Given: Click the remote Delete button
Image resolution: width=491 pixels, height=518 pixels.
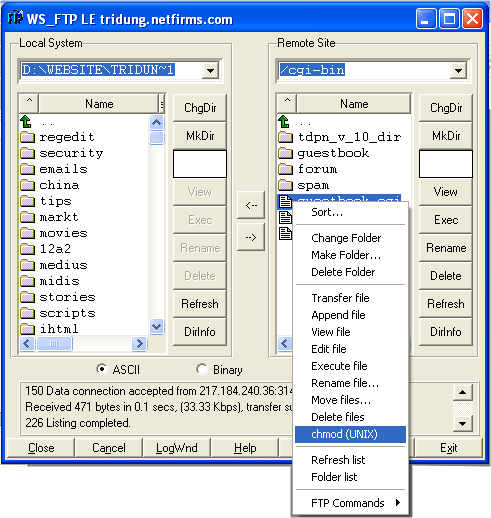Looking at the screenshot, I should 446,276.
